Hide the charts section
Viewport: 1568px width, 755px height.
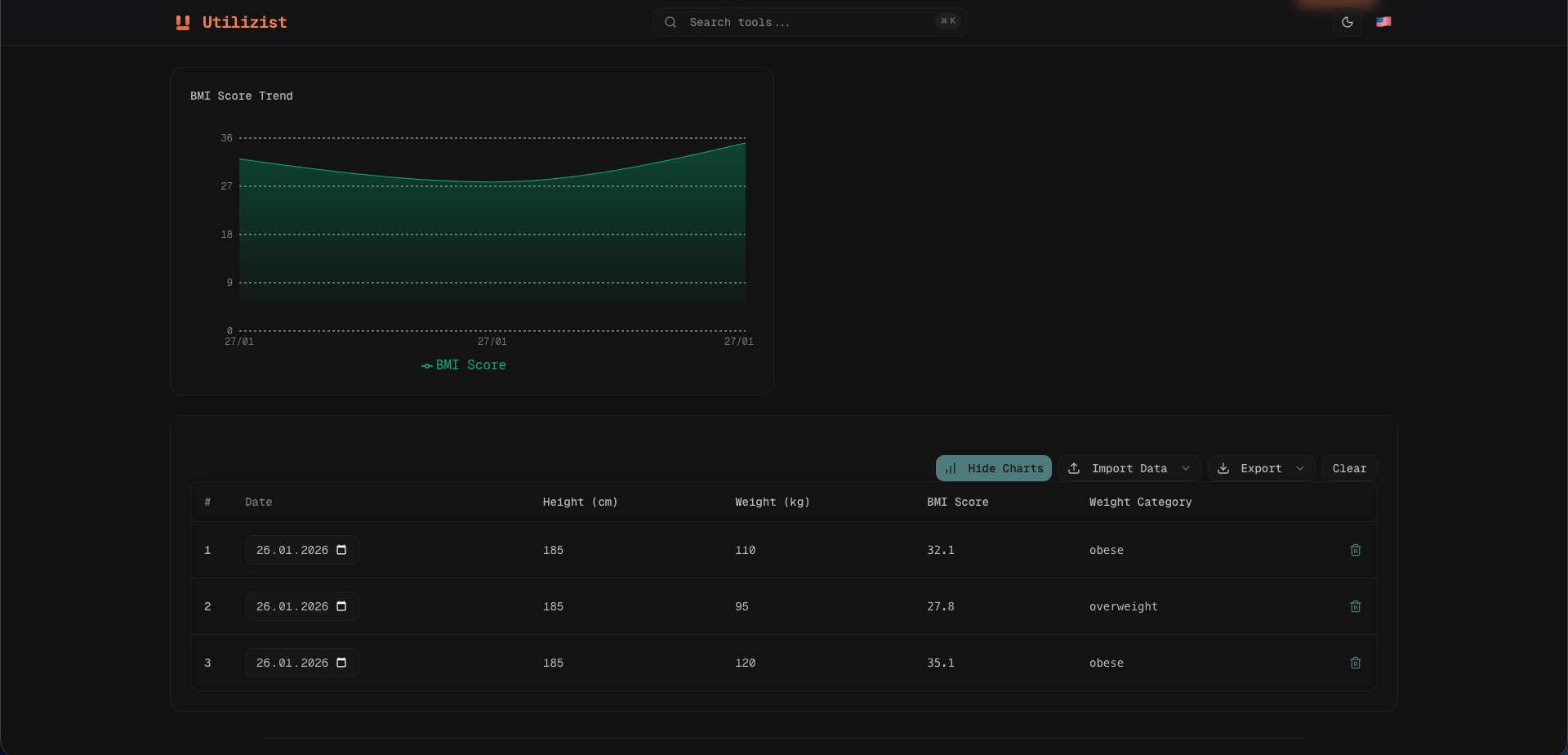point(993,468)
